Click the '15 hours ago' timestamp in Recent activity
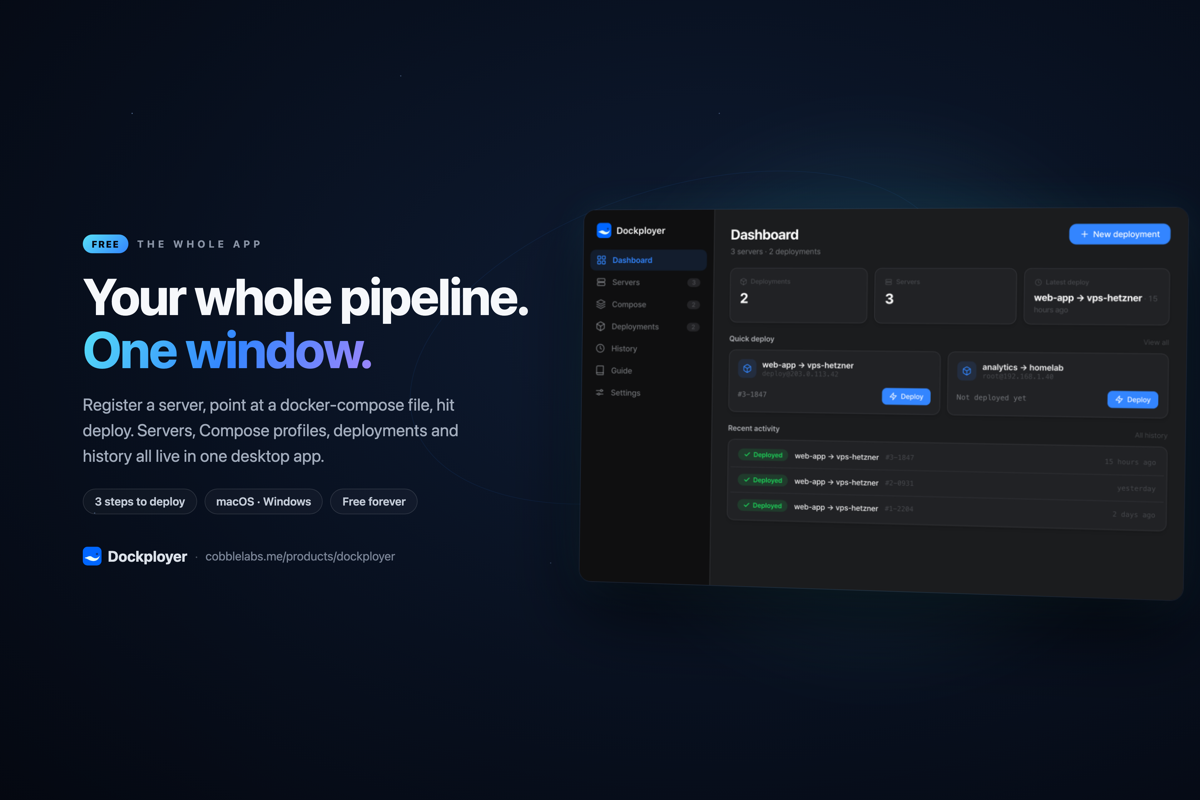The image size is (1200, 800). coord(1130,462)
